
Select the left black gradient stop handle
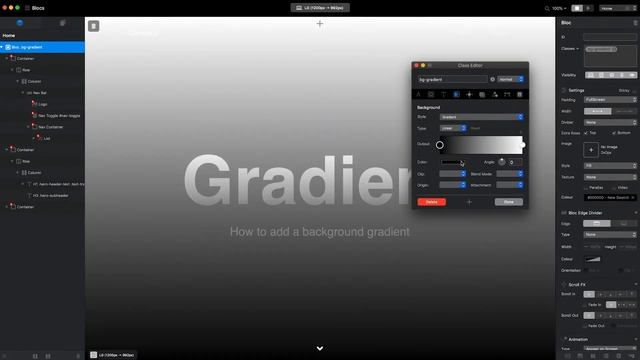click(440, 145)
